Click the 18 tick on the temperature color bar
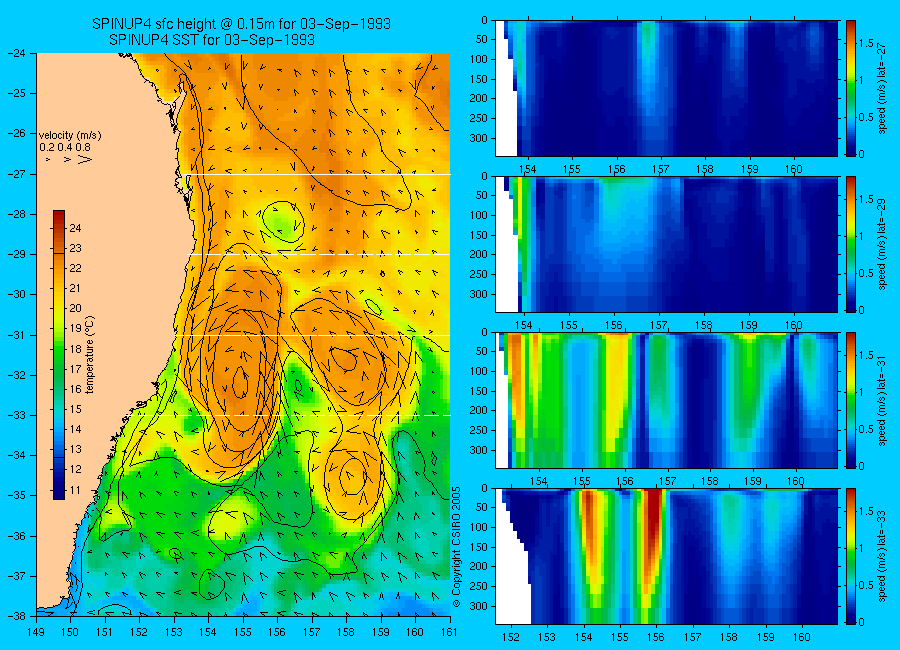Image resolution: width=900 pixels, height=650 pixels. [x=75, y=349]
